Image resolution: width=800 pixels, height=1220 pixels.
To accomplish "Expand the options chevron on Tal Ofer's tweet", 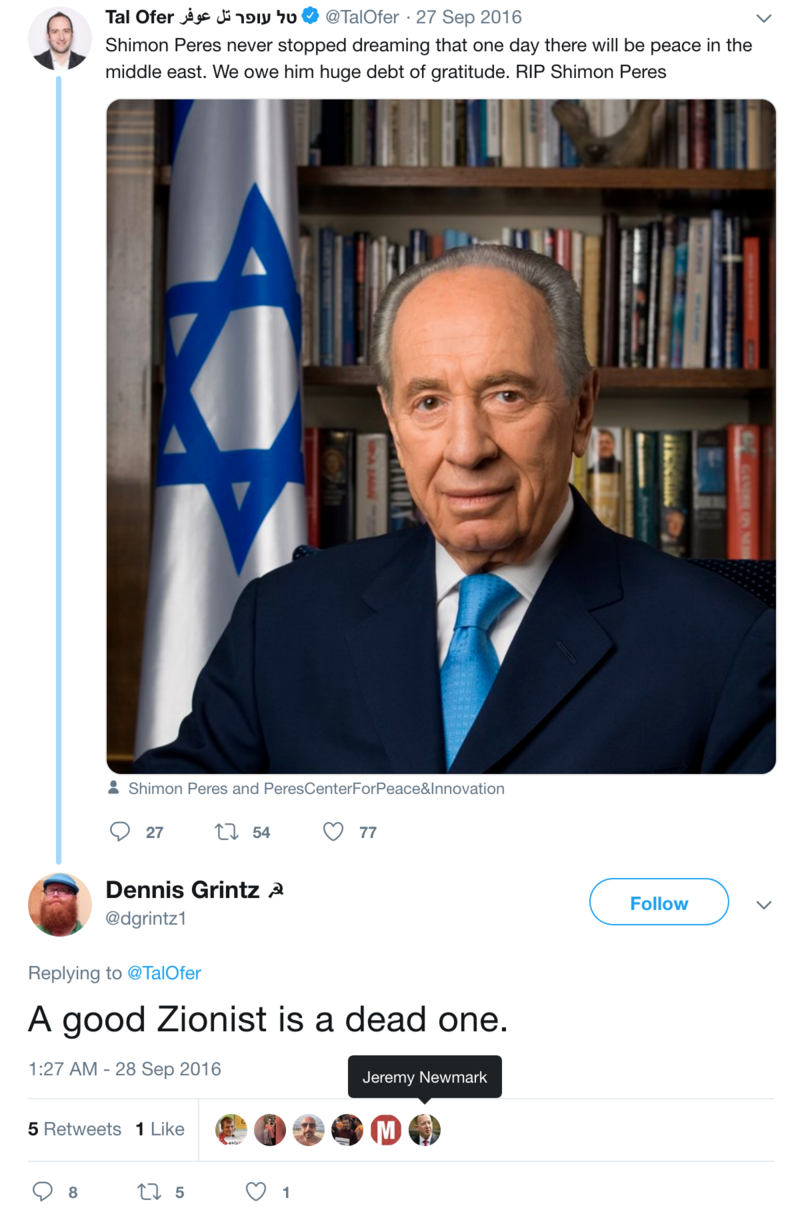I will tap(764, 18).
